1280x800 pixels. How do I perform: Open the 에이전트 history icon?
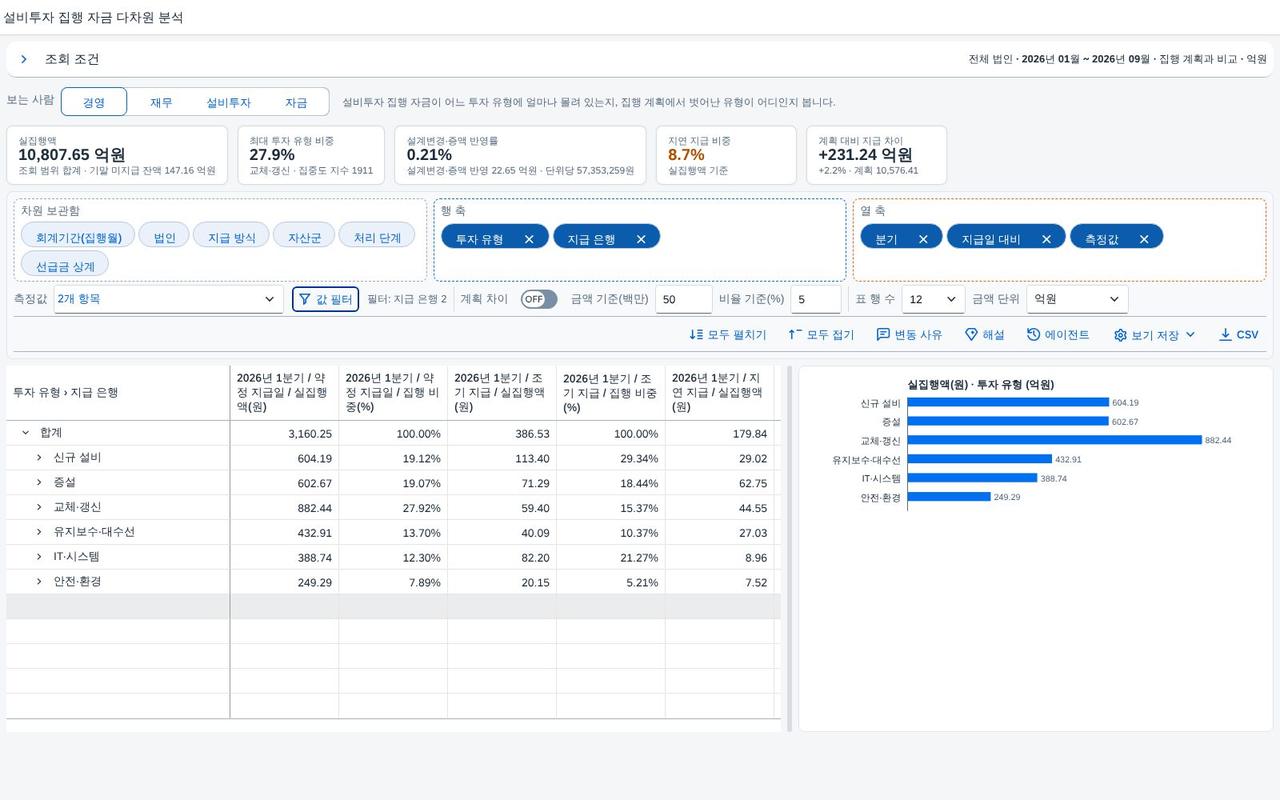[1034, 335]
